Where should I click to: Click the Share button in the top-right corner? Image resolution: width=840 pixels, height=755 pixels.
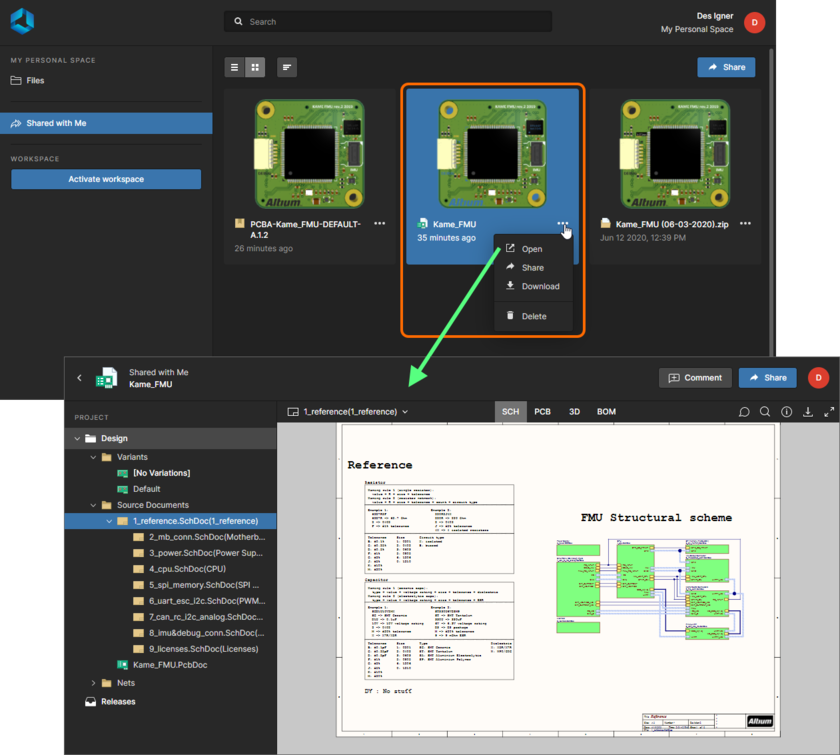(726, 67)
